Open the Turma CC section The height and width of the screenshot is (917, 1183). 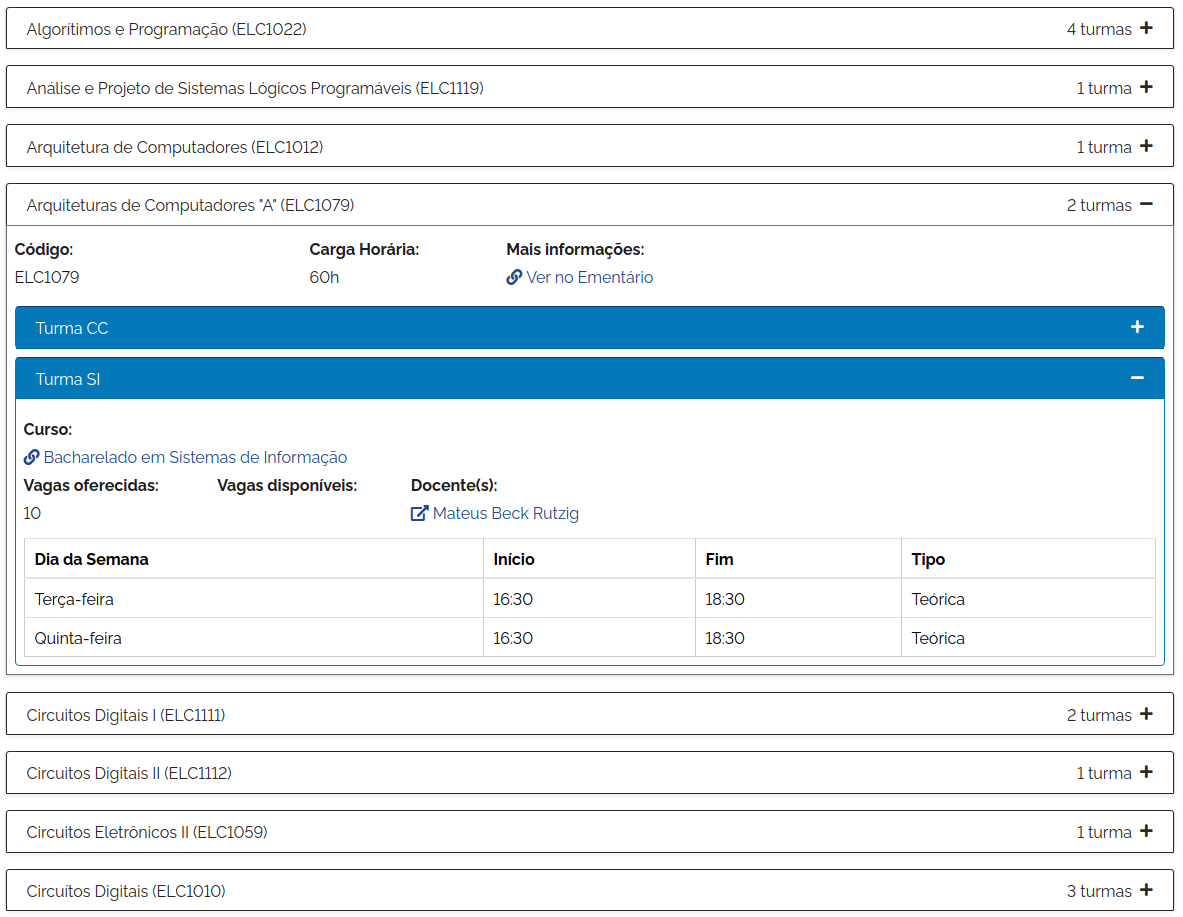72,328
